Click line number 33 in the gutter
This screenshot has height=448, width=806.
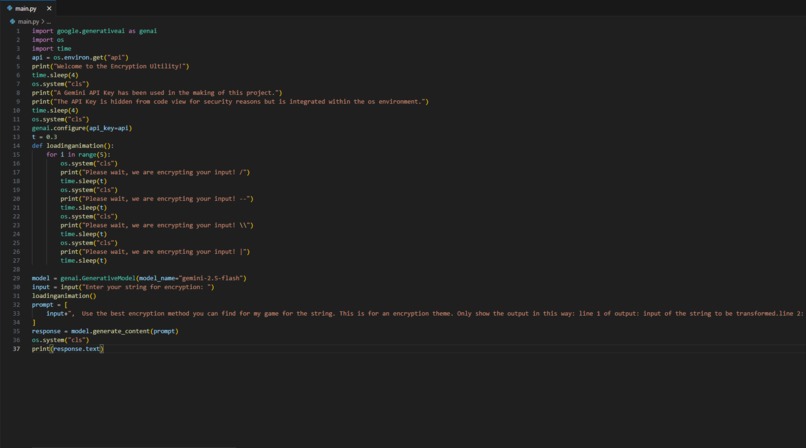click(16, 314)
